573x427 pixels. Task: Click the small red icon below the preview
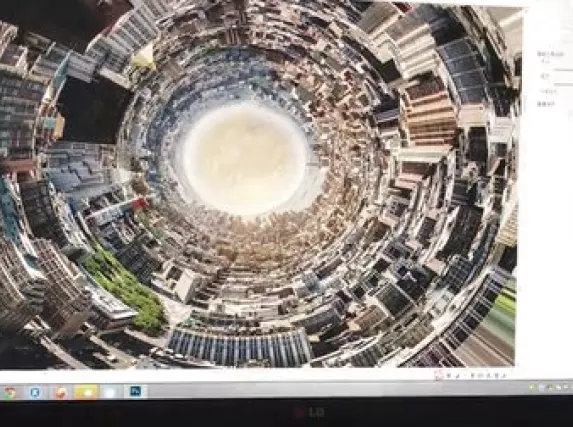coord(438,375)
